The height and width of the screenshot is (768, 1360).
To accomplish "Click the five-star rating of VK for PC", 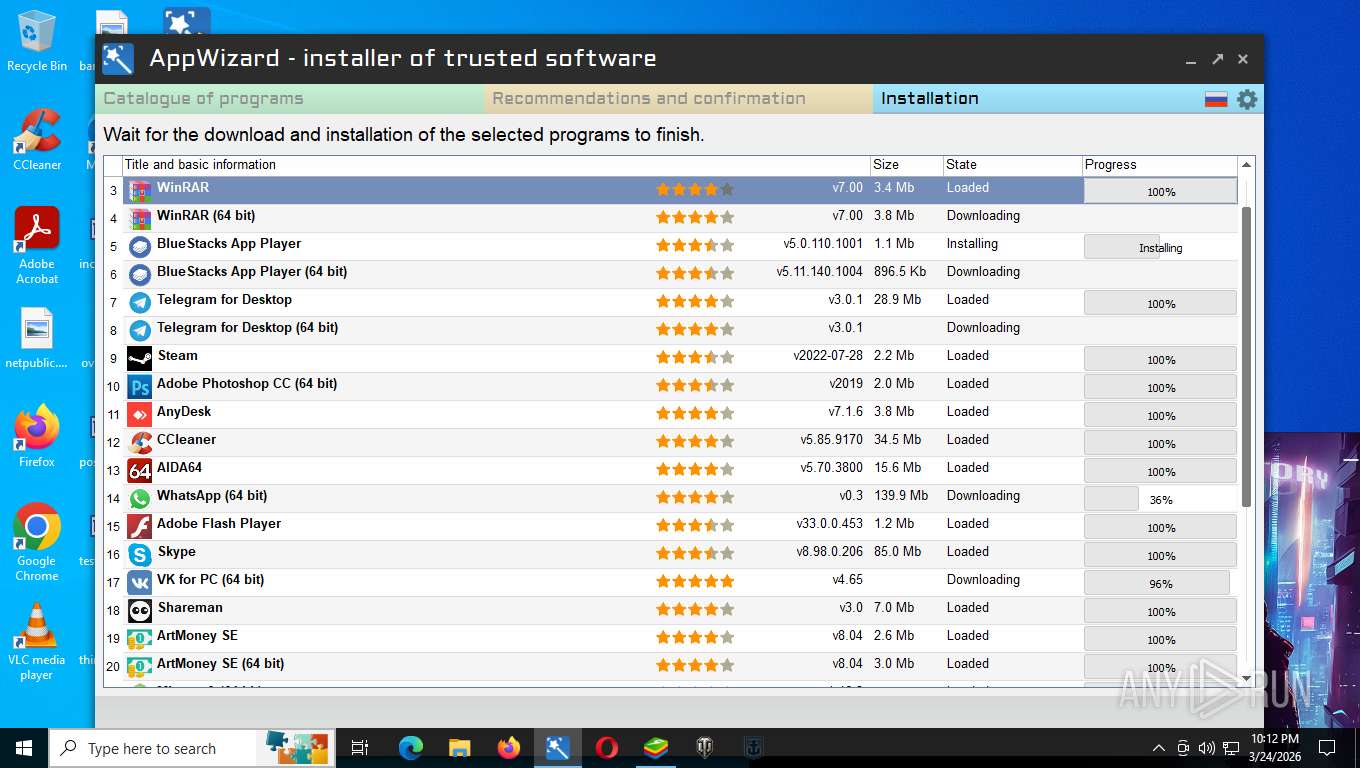I will 695,581.
